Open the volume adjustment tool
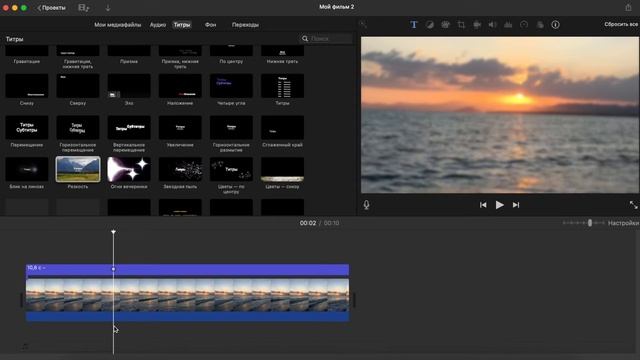The height and width of the screenshot is (360, 640). 493,24
